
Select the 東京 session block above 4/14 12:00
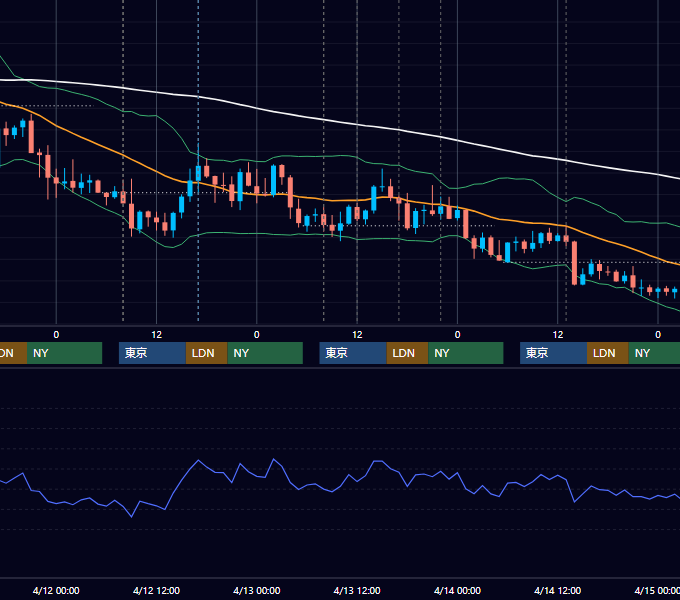click(553, 353)
